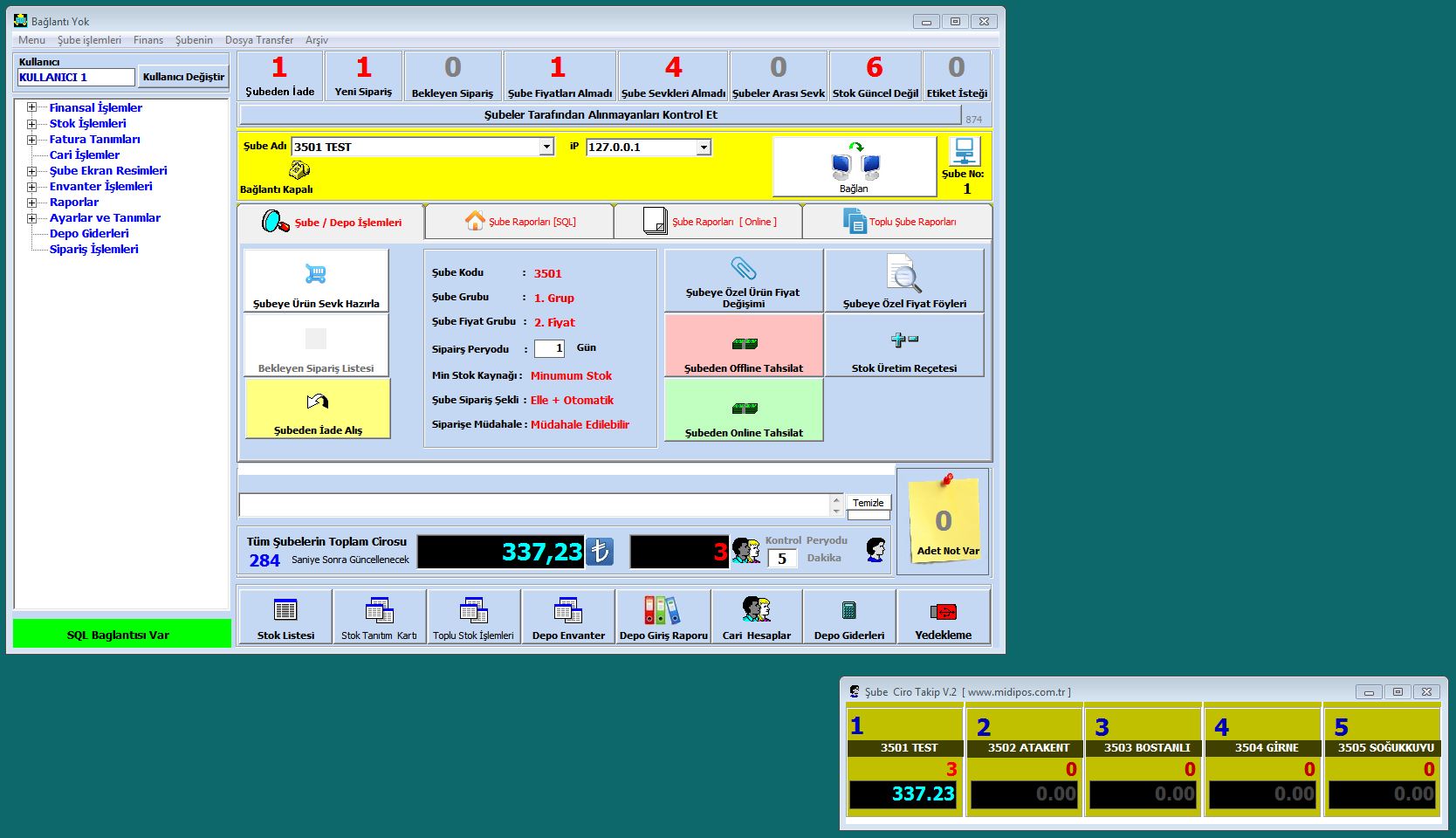Open Şubeye Özel Fiyat Föyleri
Viewport: 1456px width, 838px height.
click(x=904, y=281)
